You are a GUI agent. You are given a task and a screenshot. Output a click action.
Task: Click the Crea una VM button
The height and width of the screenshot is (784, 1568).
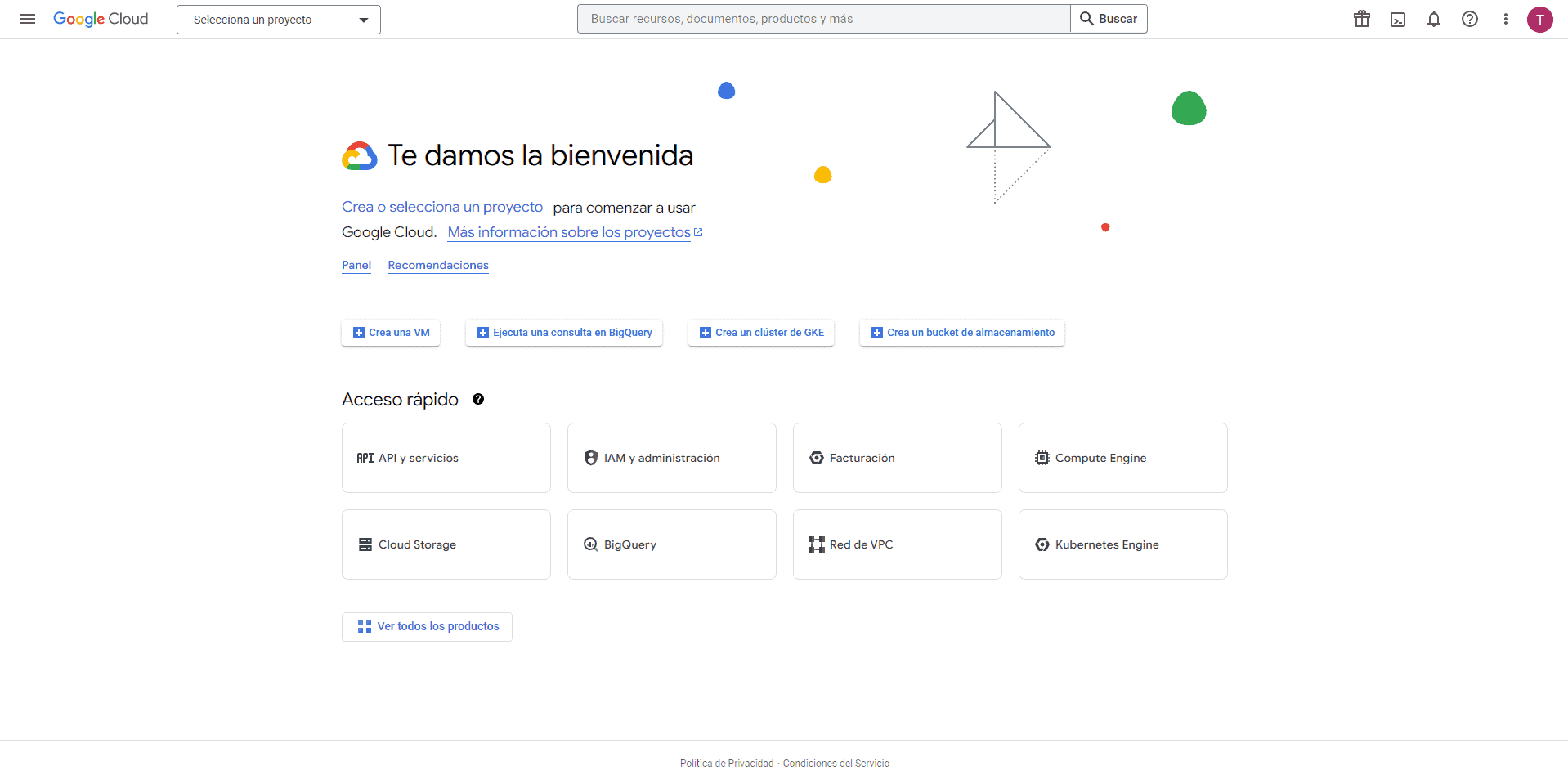[x=391, y=333]
